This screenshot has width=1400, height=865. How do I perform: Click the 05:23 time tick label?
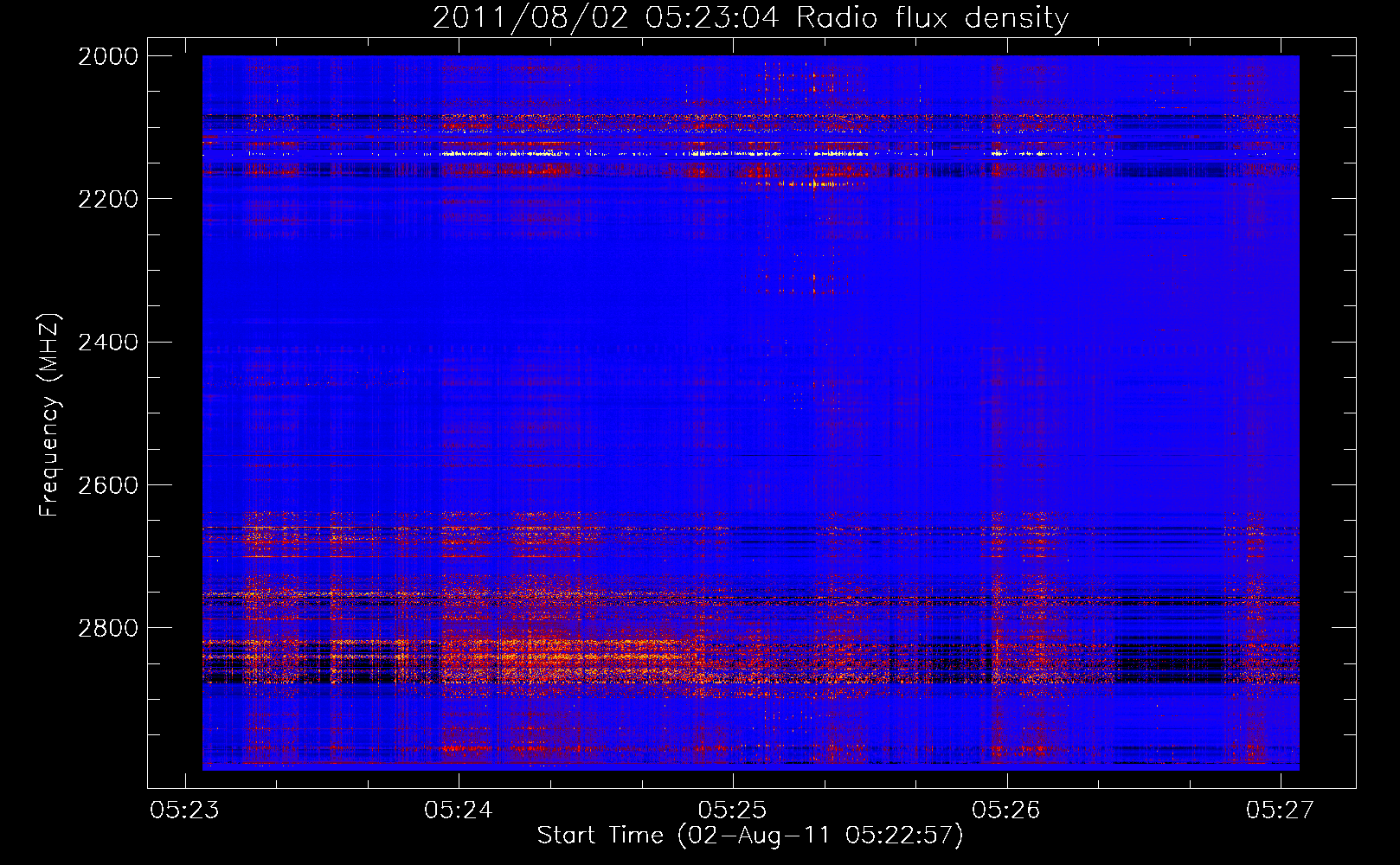pos(184,810)
